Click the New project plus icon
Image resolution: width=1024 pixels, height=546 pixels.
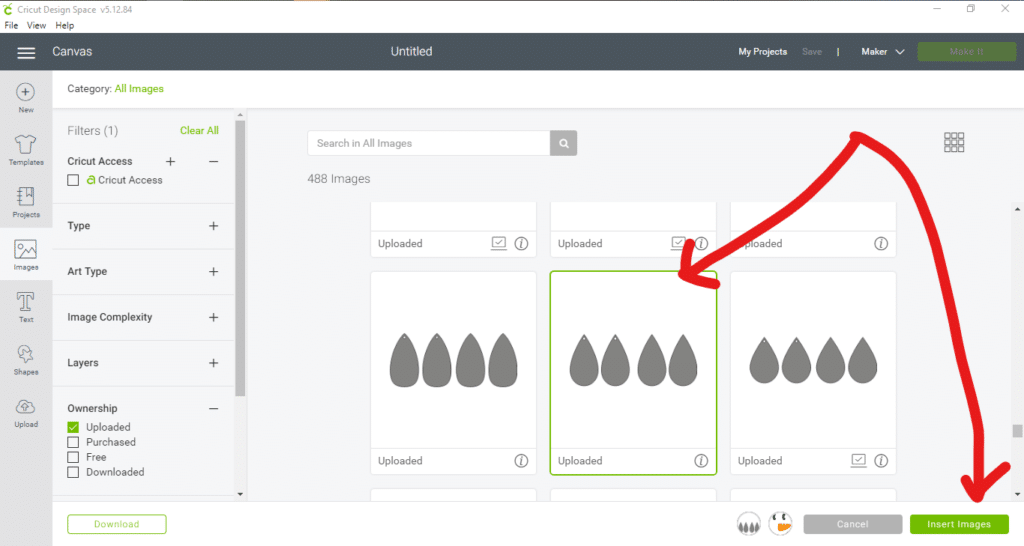(26, 92)
